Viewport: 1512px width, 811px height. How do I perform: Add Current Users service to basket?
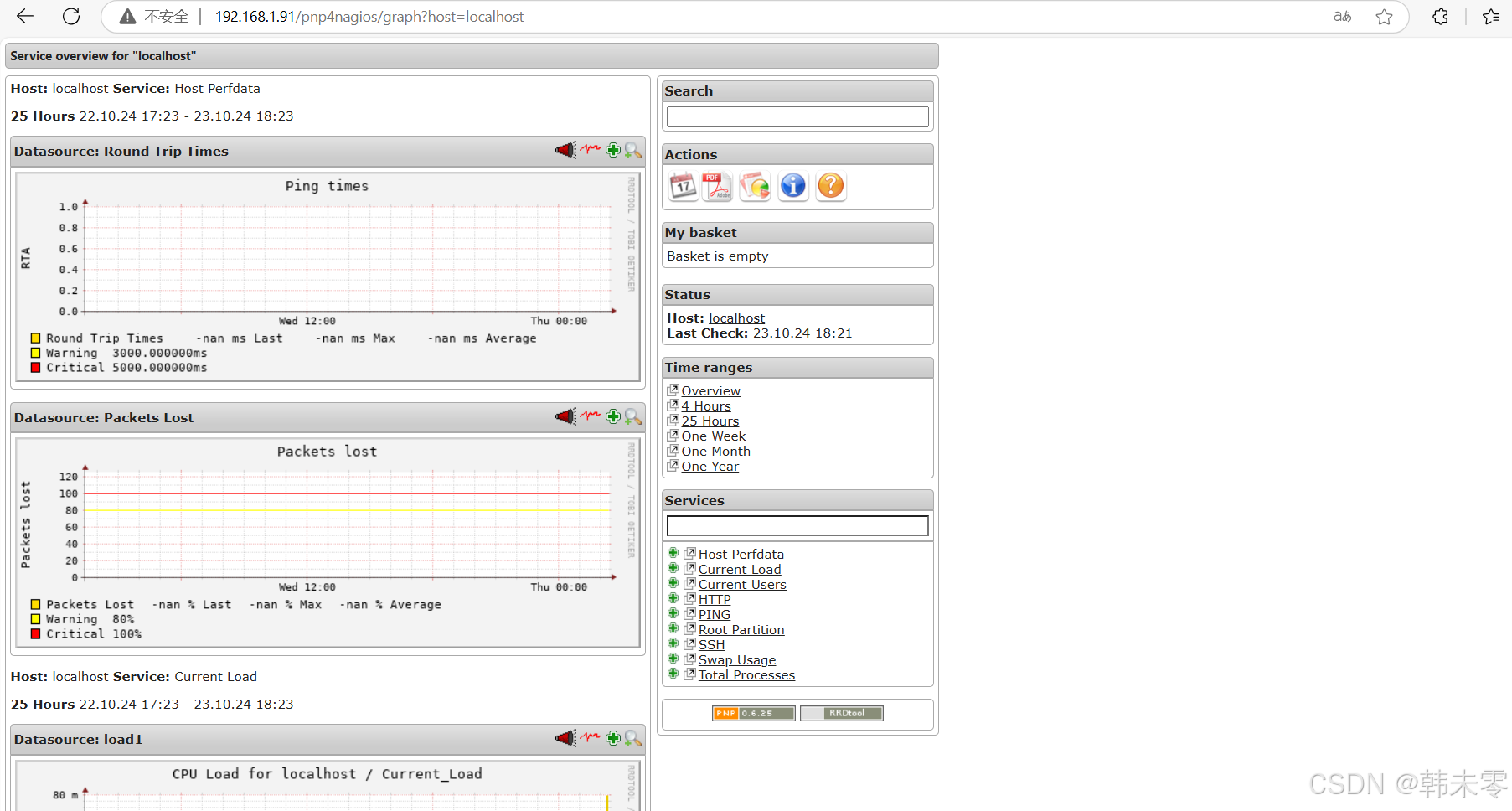pyautogui.click(x=673, y=583)
